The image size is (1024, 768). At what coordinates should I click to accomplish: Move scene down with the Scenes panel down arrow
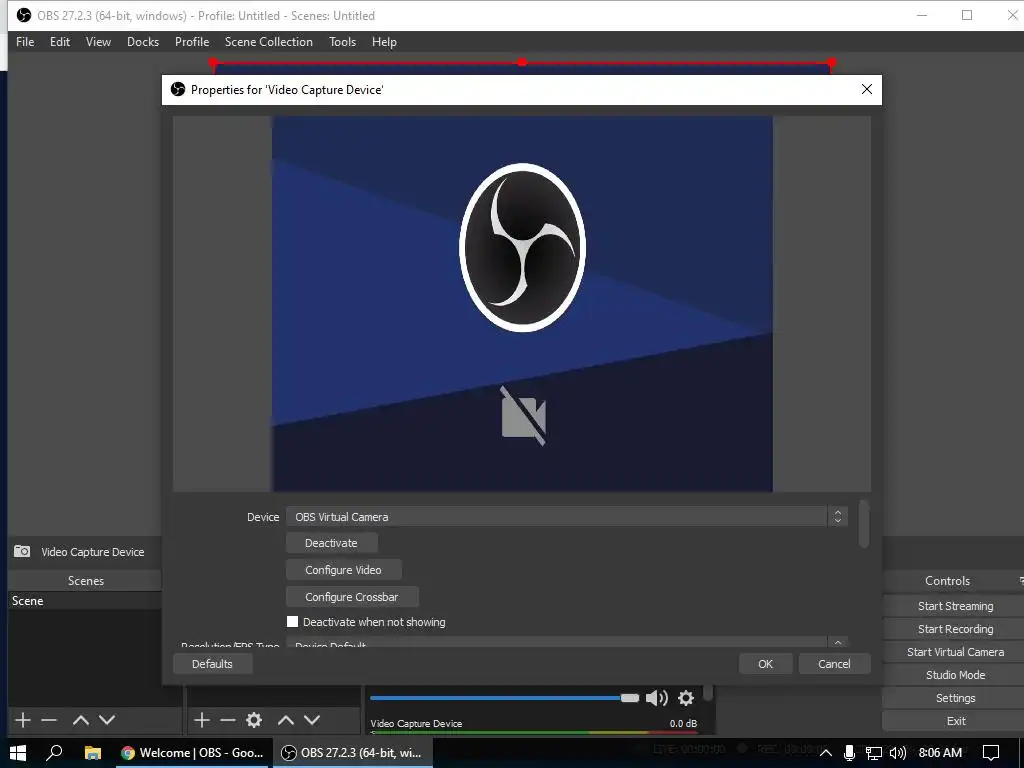click(x=107, y=720)
